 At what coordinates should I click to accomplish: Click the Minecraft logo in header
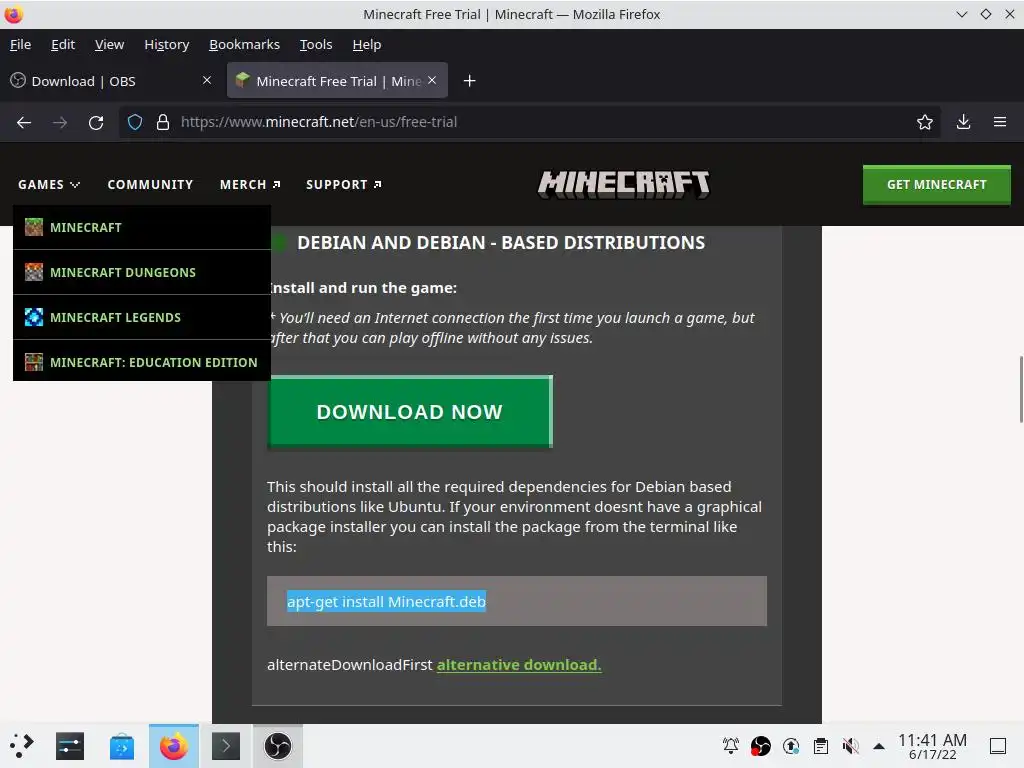pos(623,184)
